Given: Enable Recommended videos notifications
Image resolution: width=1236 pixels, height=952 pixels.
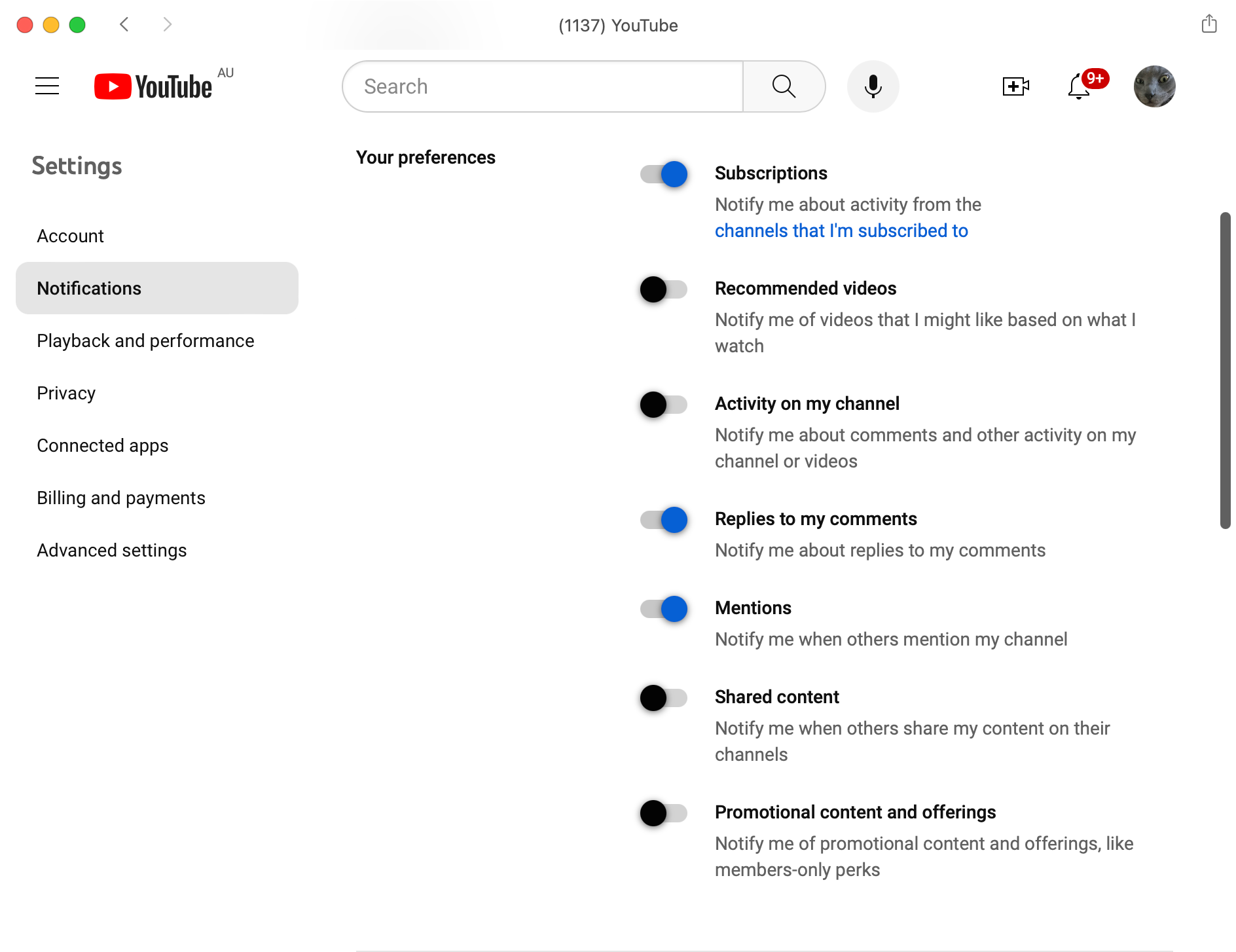Looking at the screenshot, I should tap(663, 289).
